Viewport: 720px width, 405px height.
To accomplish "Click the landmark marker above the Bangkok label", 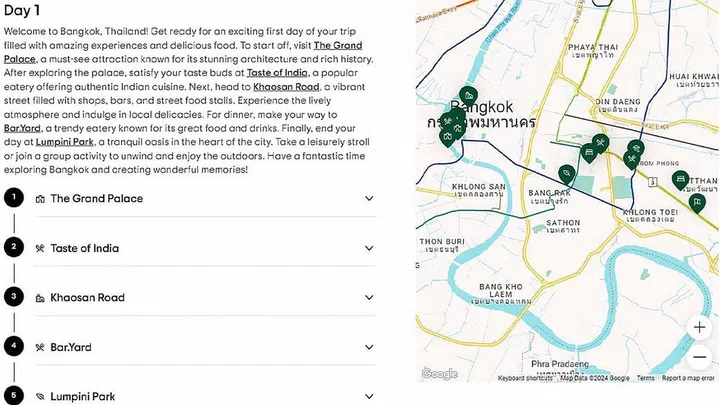I will [x=467, y=95].
